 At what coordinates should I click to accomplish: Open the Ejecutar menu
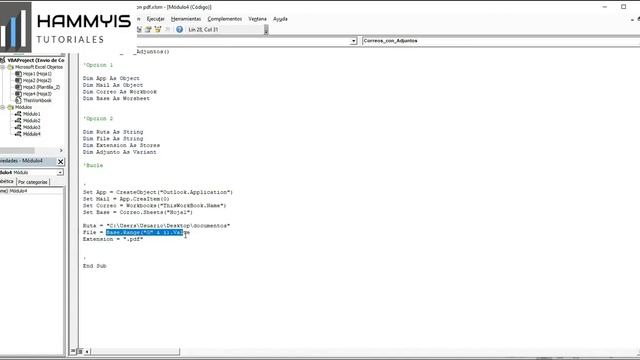tap(156, 19)
